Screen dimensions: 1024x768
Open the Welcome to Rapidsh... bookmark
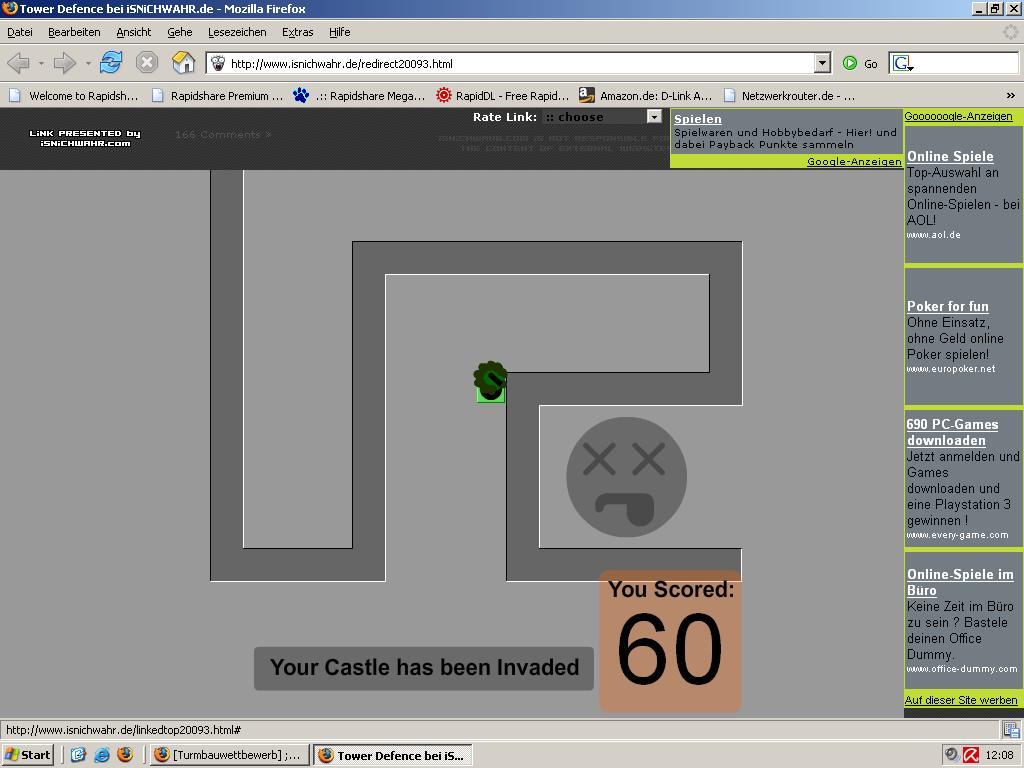[x=74, y=96]
